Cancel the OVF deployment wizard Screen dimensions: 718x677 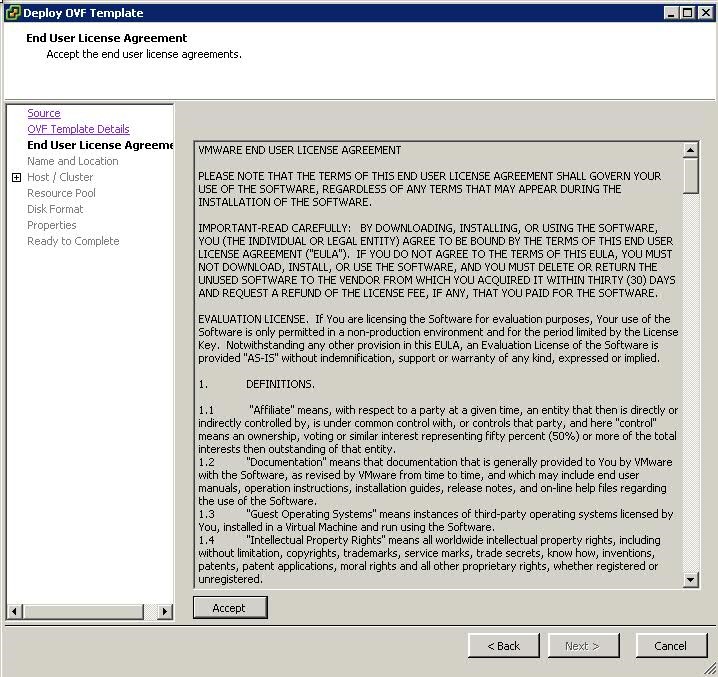pyautogui.click(x=671, y=646)
